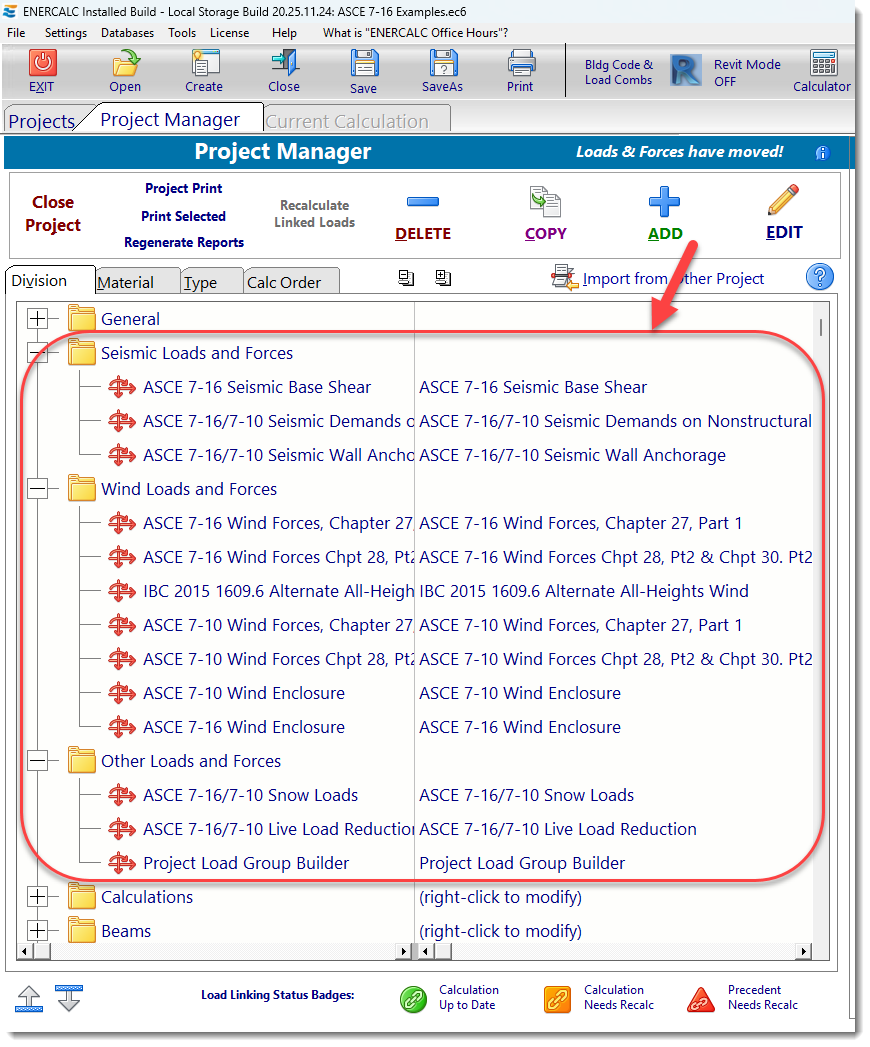The width and height of the screenshot is (870, 1047).
Task: Click Regenerate Reports
Action: [x=184, y=242]
